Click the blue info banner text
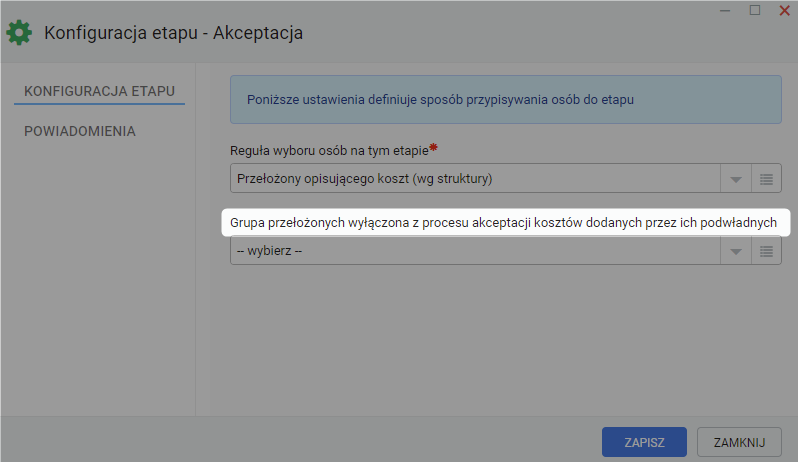Image resolution: width=798 pixels, height=462 pixels. (x=440, y=100)
